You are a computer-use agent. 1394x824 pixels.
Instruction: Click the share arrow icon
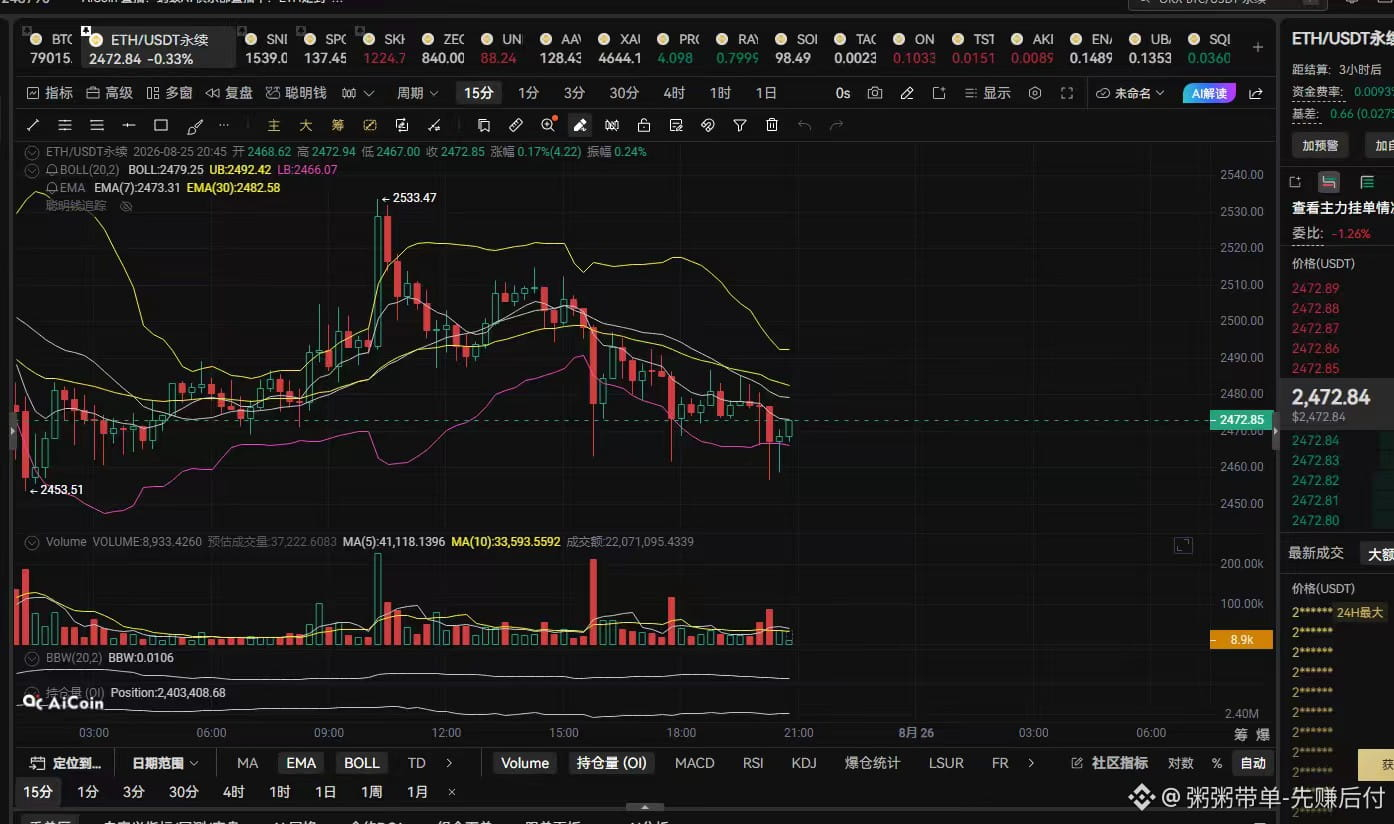(1256, 93)
